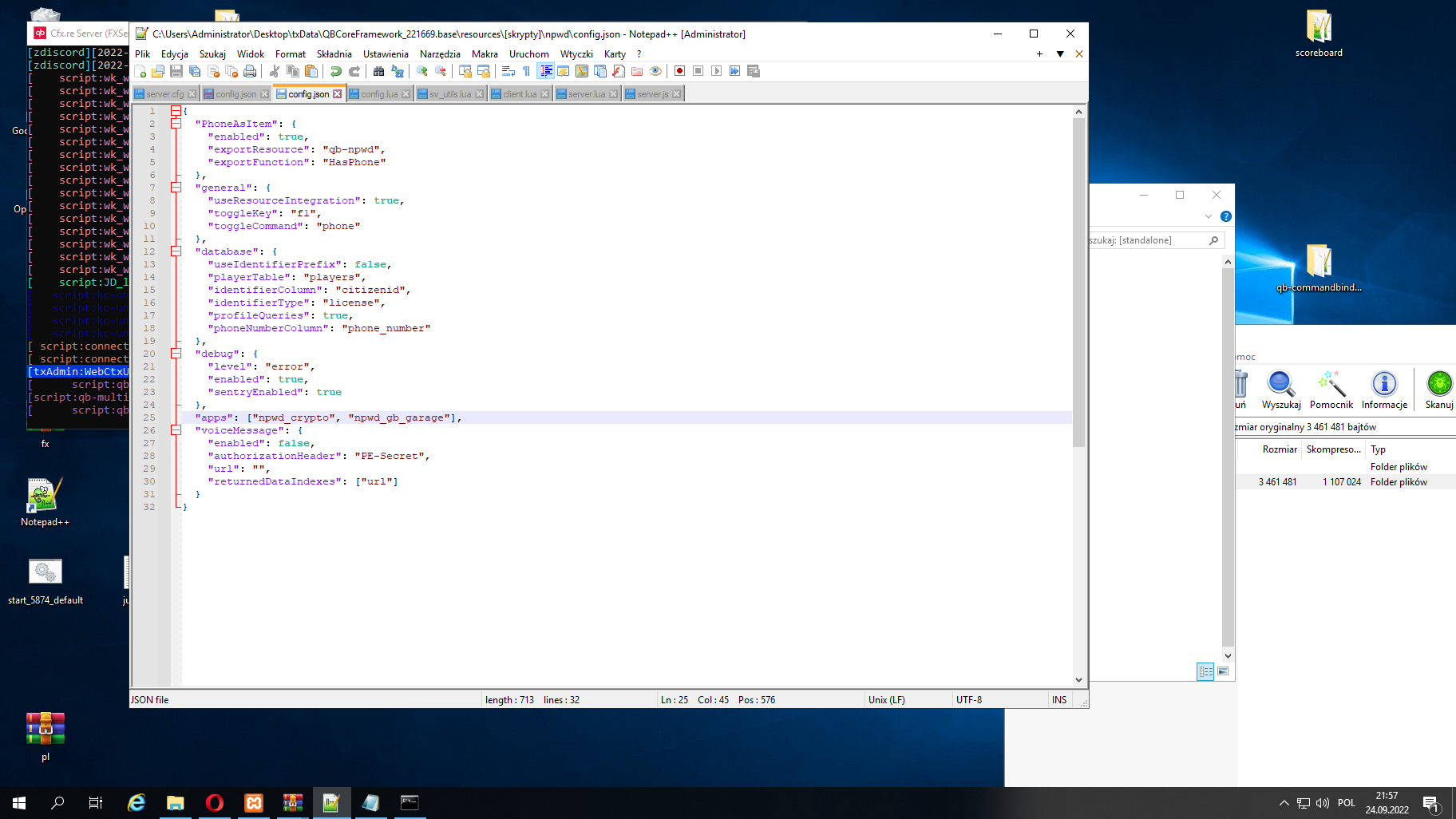
Task: Toggle word wrap in the editor
Action: tap(508, 71)
